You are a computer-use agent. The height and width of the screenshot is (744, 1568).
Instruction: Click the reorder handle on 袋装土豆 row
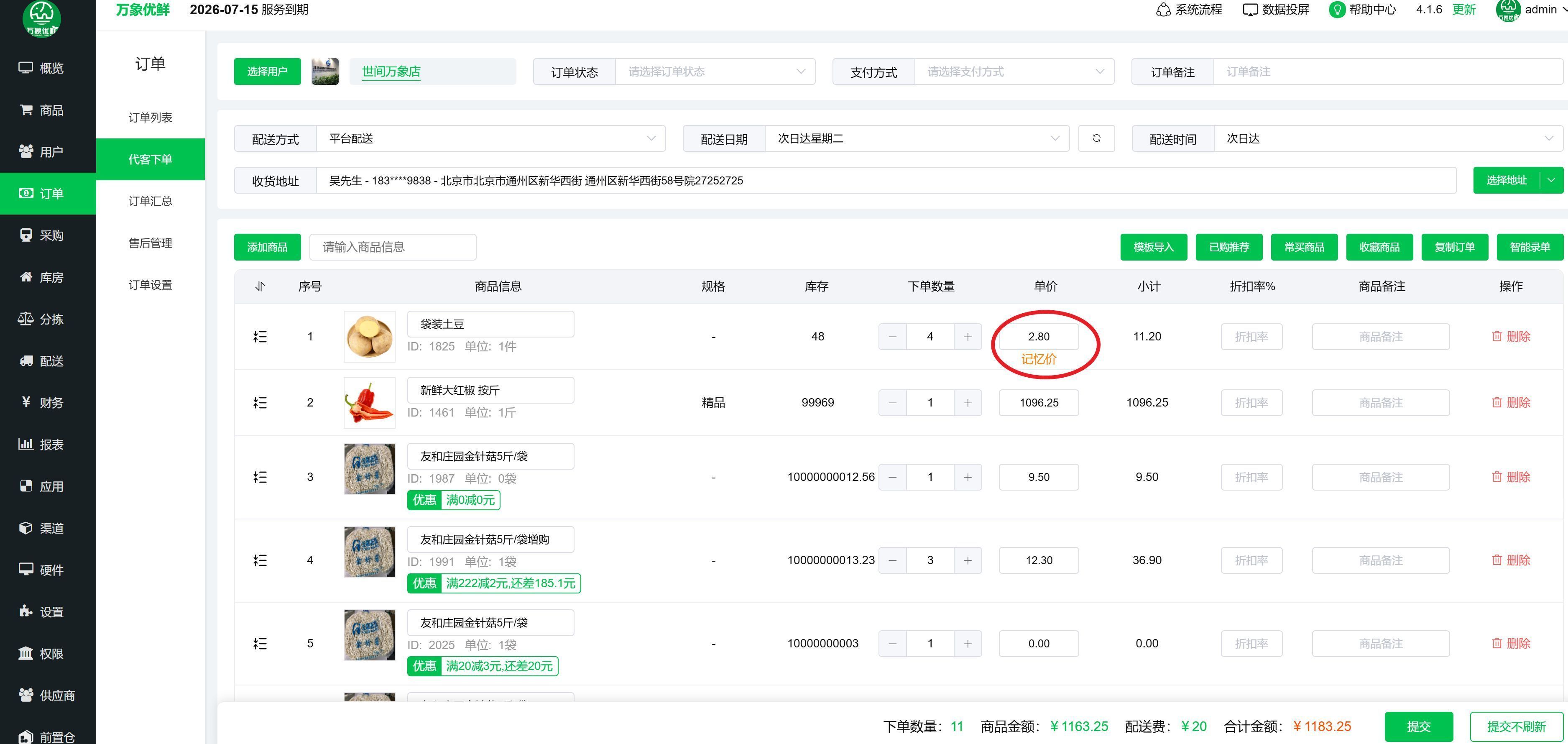click(260, 337)
